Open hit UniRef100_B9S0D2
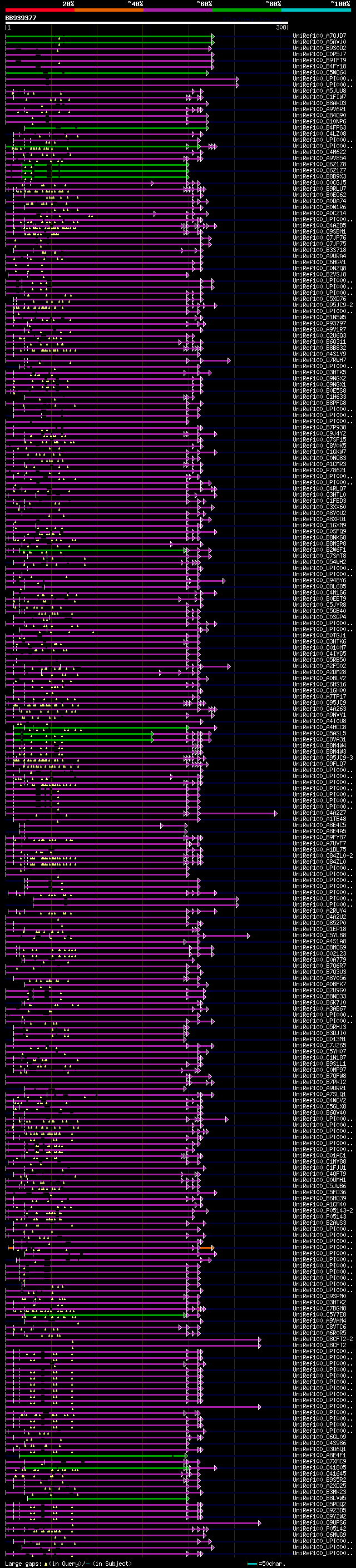Screen dimensions: 356x1568 pyautogui.click(x=319, y=48)
